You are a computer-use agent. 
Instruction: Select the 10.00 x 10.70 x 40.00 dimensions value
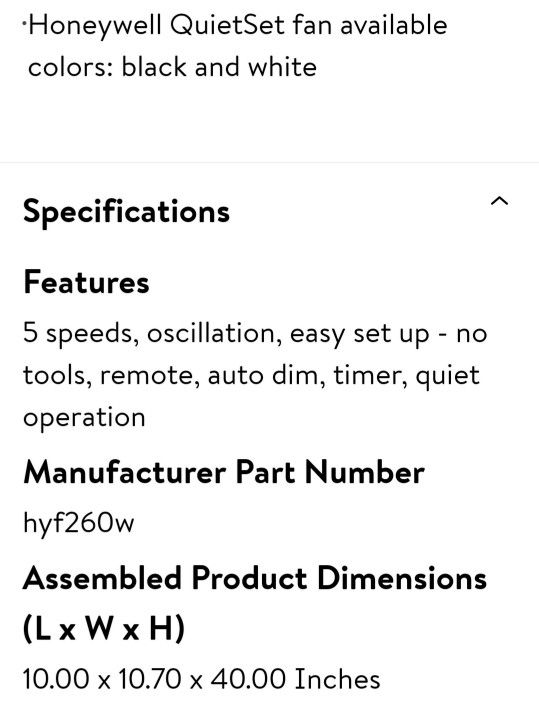201,679
